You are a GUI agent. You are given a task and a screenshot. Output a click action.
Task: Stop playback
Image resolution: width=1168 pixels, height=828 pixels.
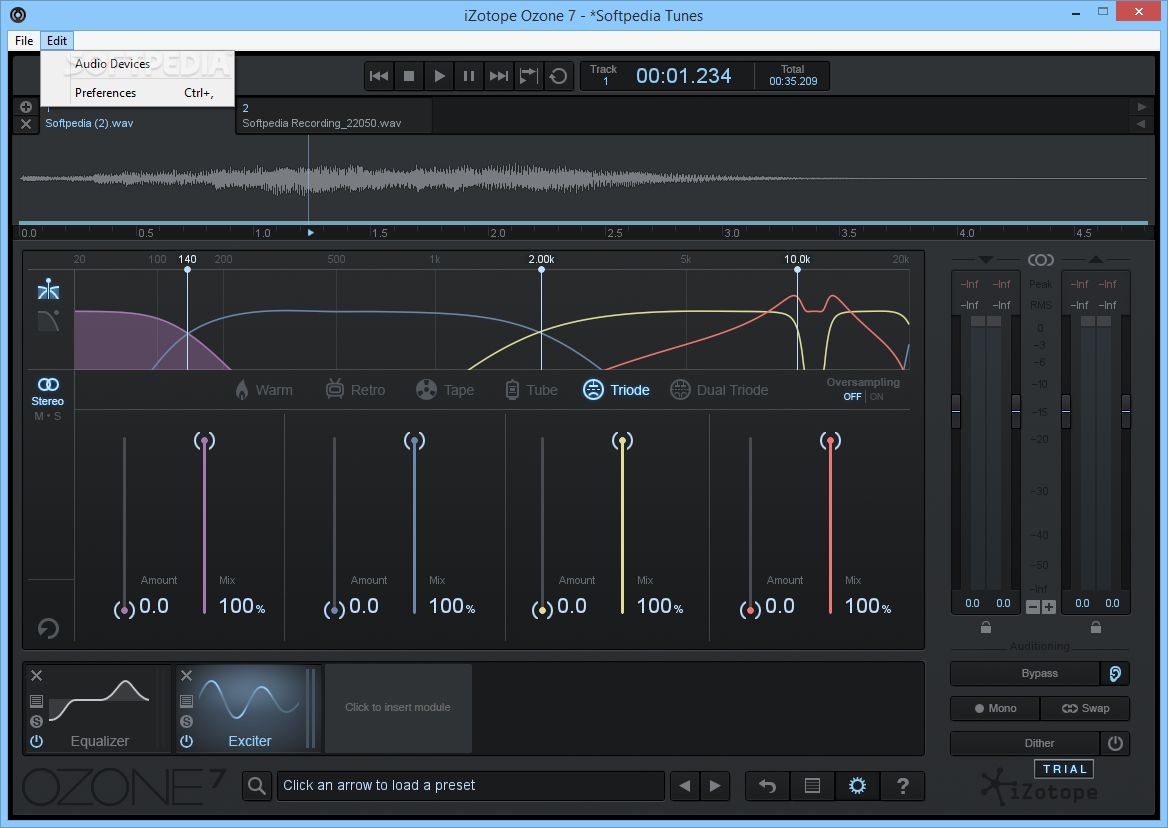click(409, 76)
